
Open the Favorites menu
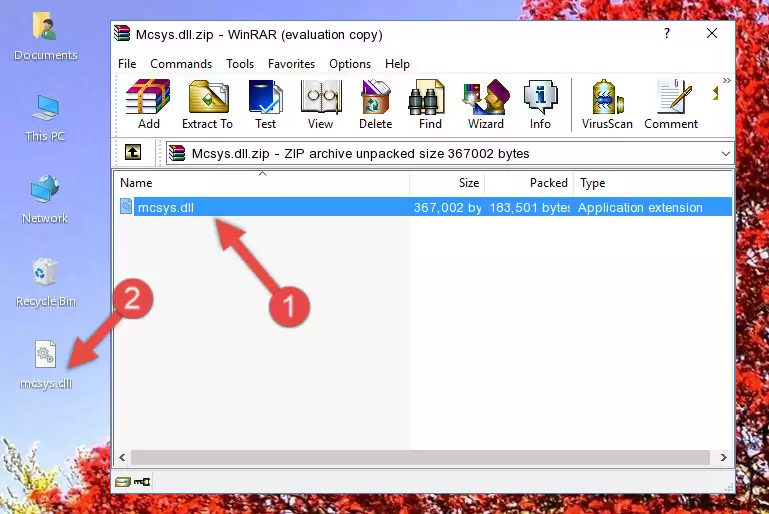pos(291,64)
